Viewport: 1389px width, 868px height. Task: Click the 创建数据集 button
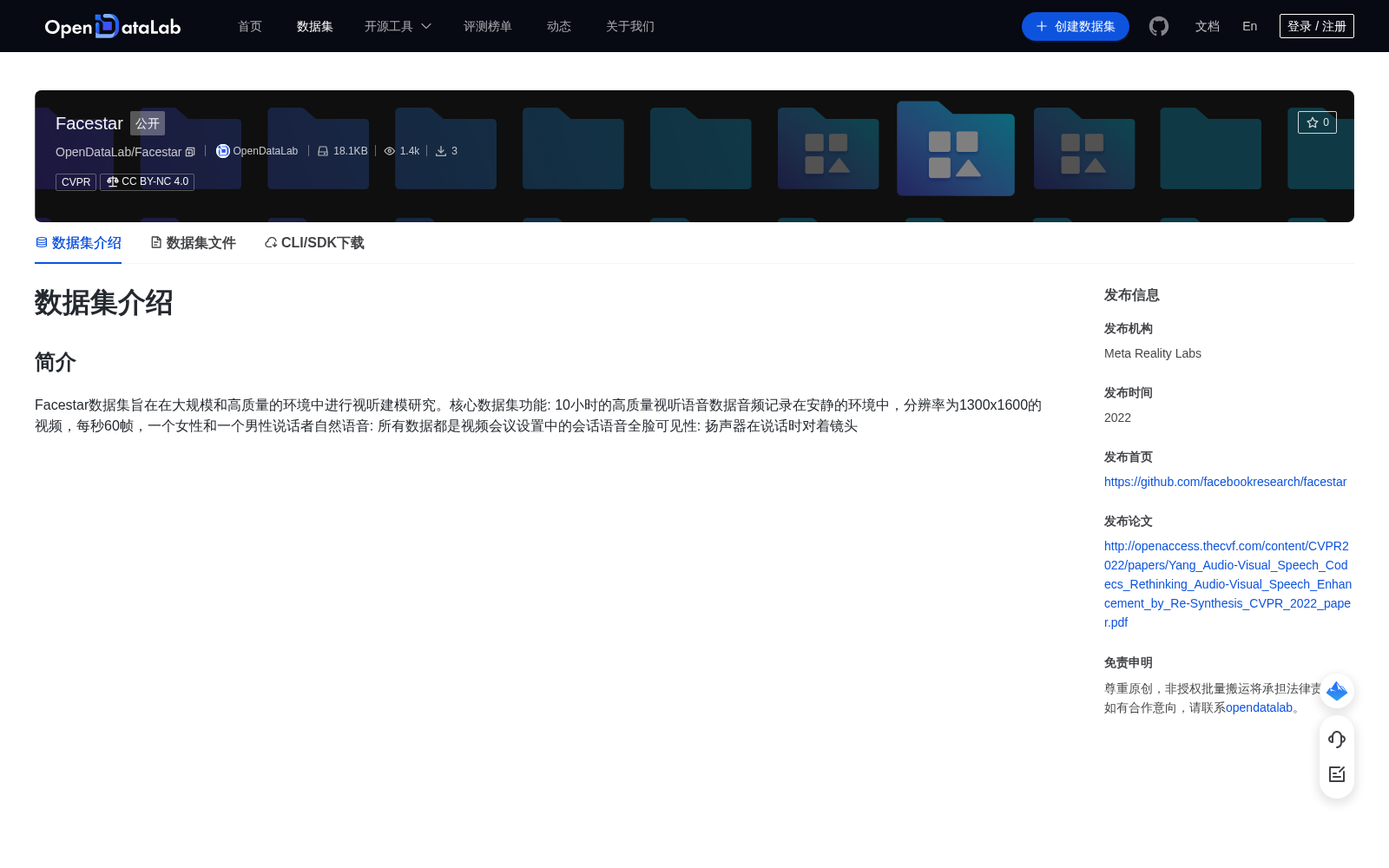(x=1076, y=26)
